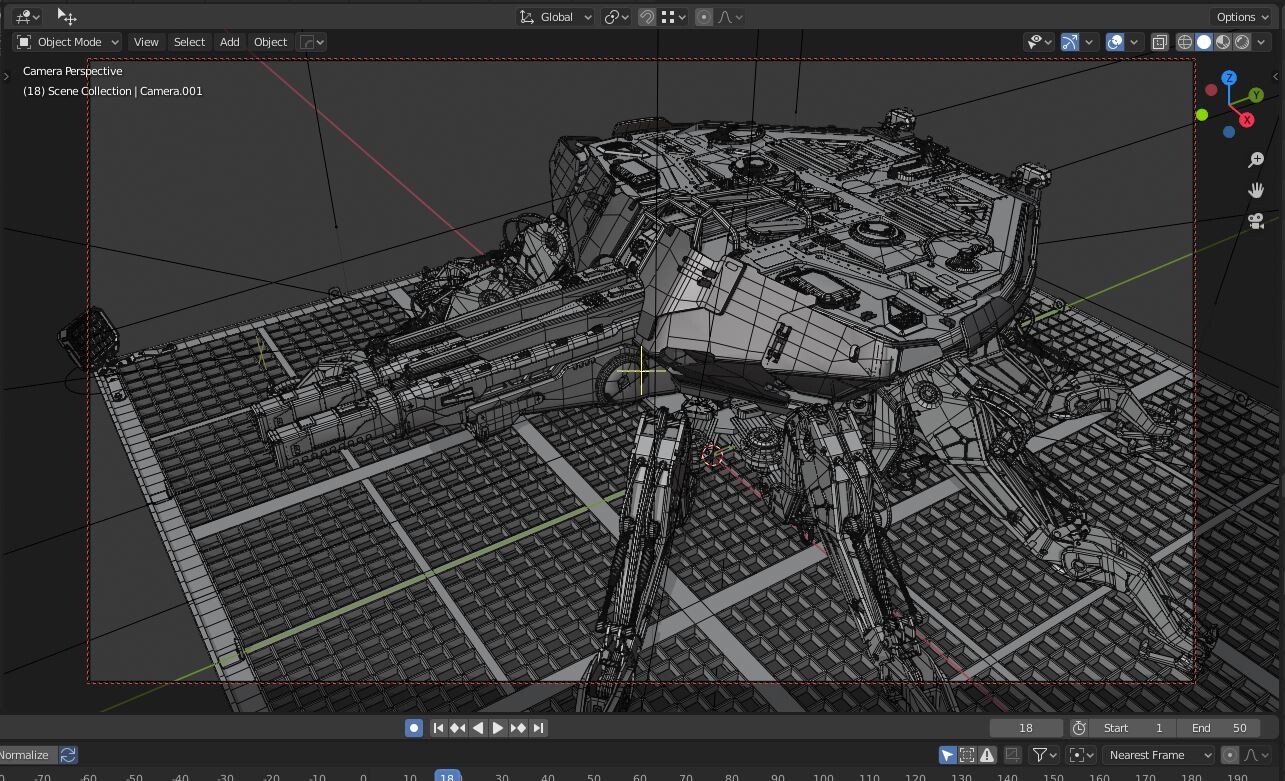Click the Y axis on navigation gizmo
1285x781 pixels.
[1256, 95]
